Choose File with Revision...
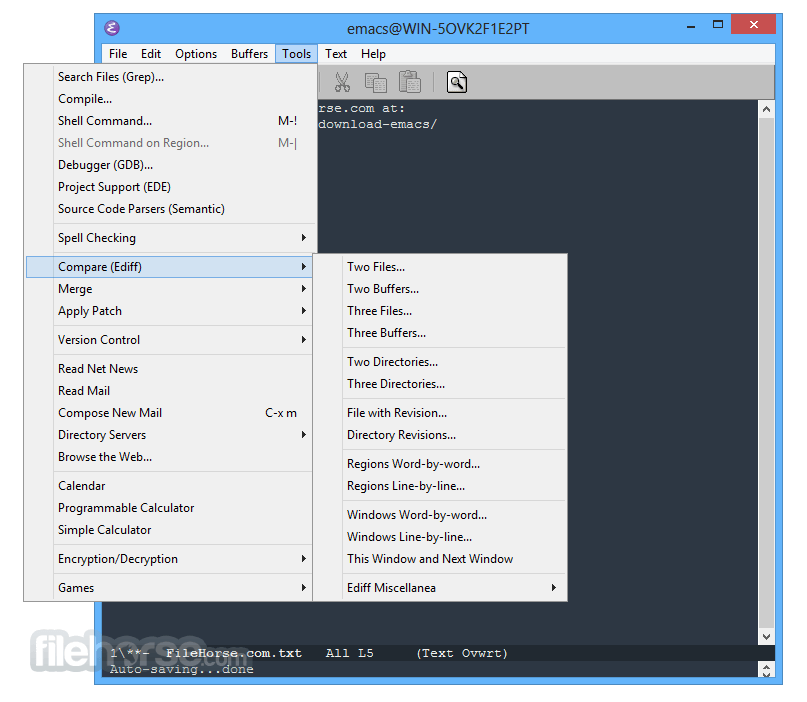The width and height of the screenshot is (807, 702). [441, 413]
